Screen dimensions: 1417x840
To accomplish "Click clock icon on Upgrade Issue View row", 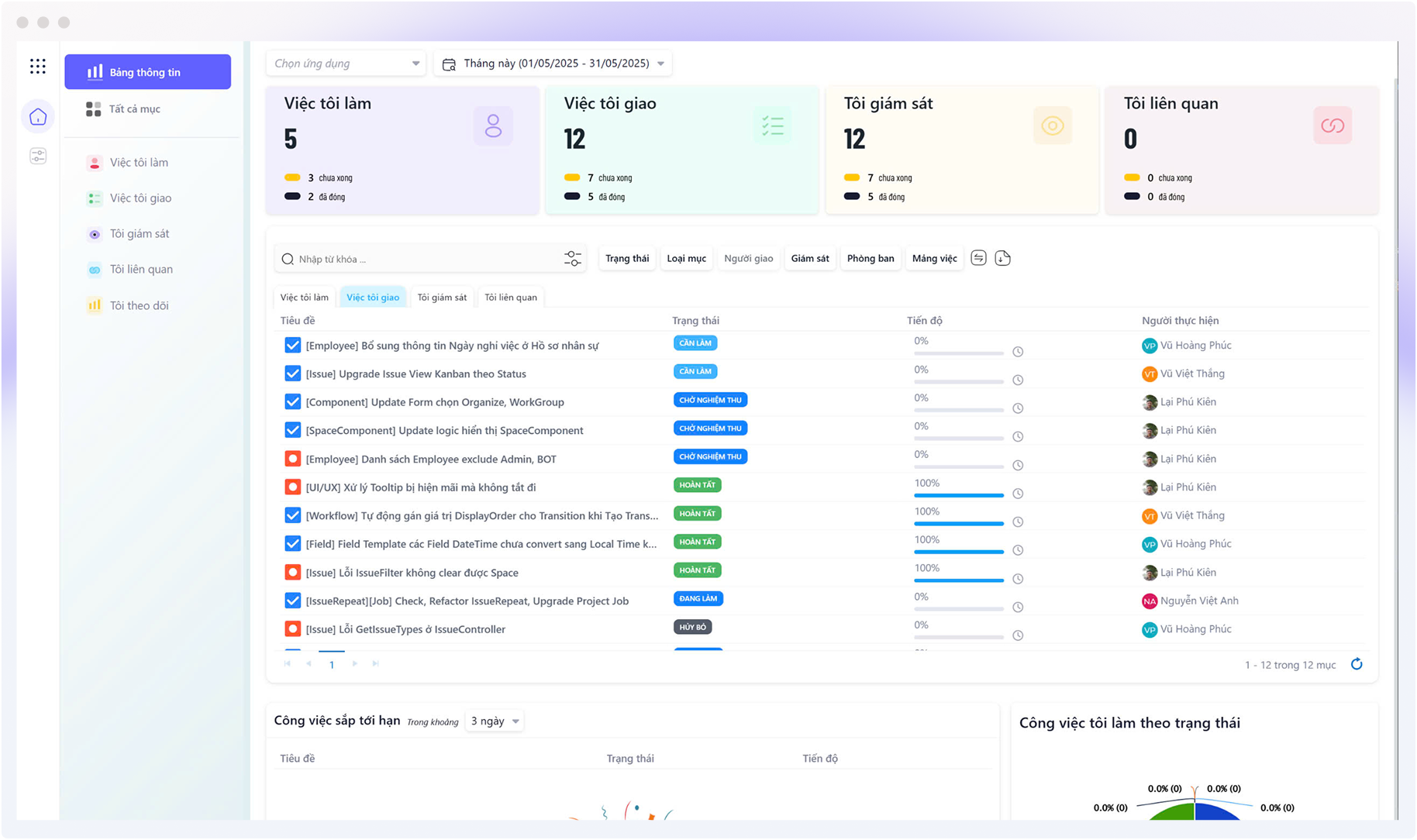I will point(1018,380).
